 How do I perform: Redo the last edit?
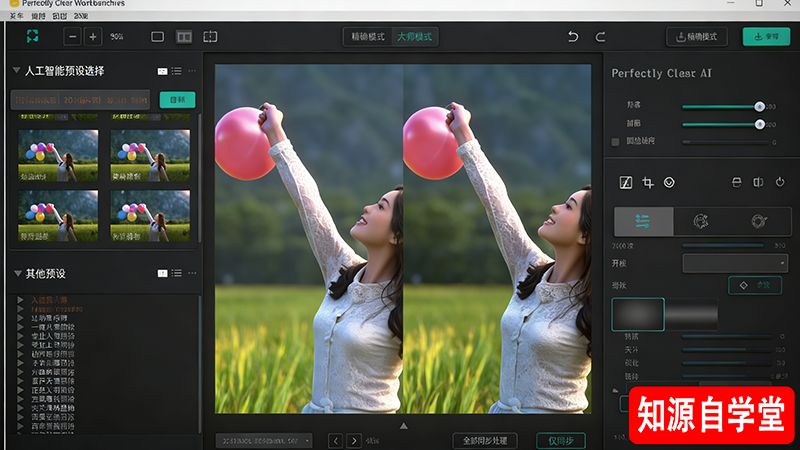click(x=601, y=37)
